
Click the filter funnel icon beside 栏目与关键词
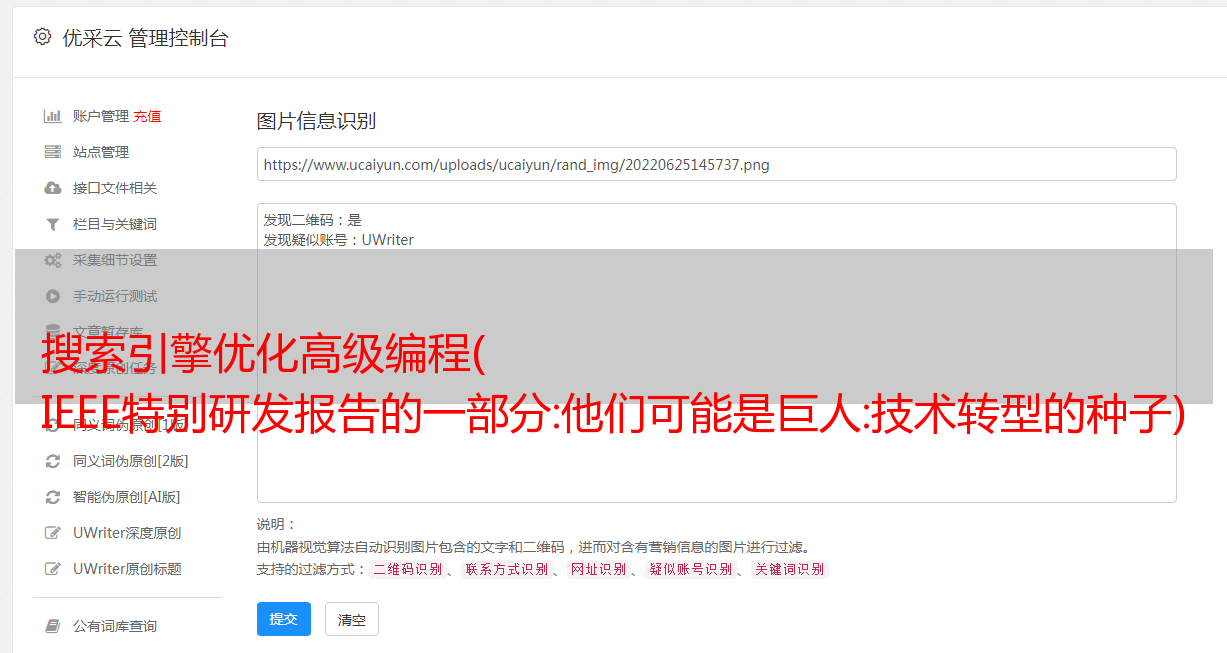point(53,224)
